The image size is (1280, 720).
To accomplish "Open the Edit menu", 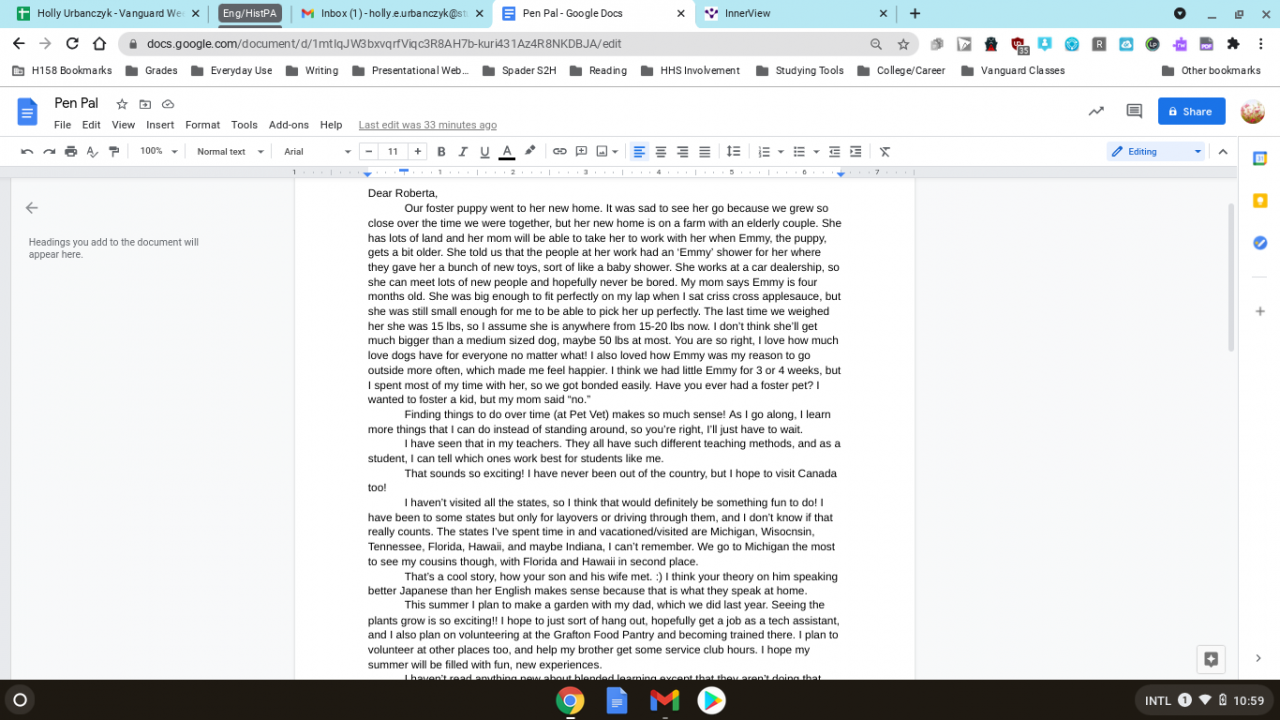I will tap(91, 125).
